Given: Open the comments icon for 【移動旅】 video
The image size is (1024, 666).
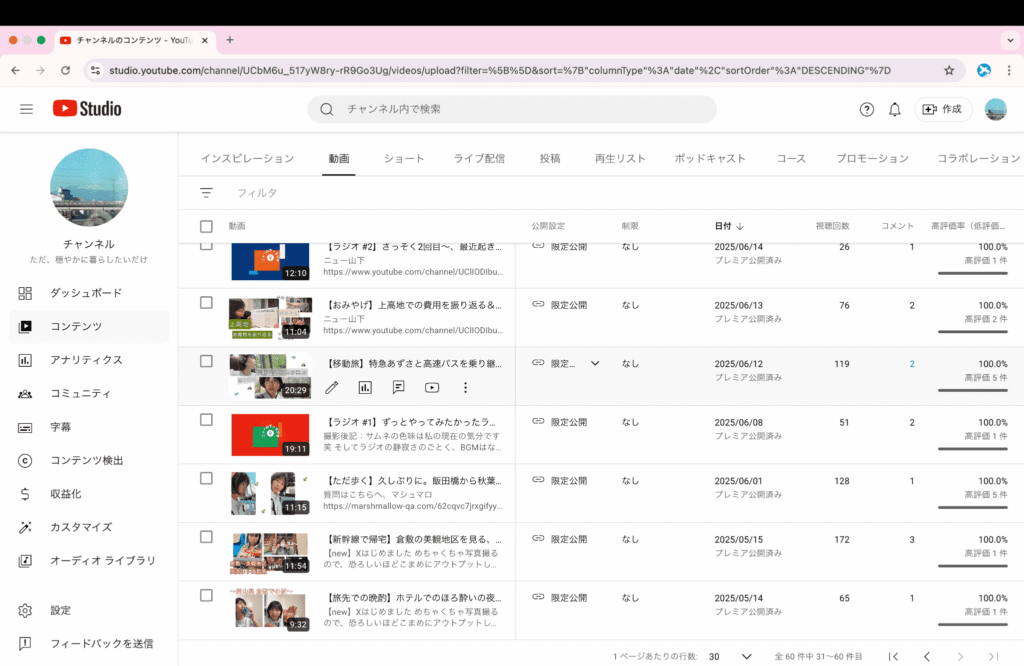Looking at the screenshot, I should point(399,387).
